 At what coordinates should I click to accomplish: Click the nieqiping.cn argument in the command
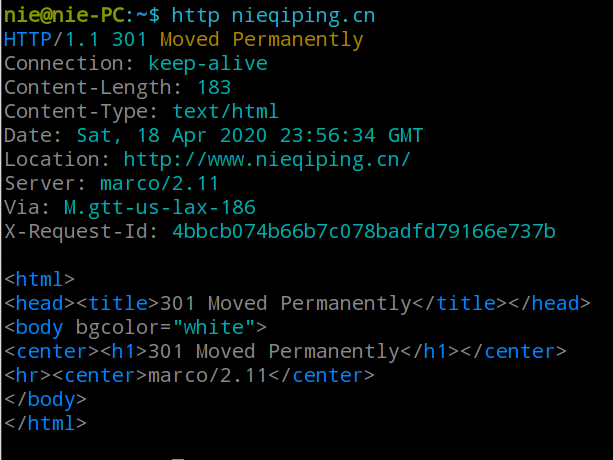303,16
